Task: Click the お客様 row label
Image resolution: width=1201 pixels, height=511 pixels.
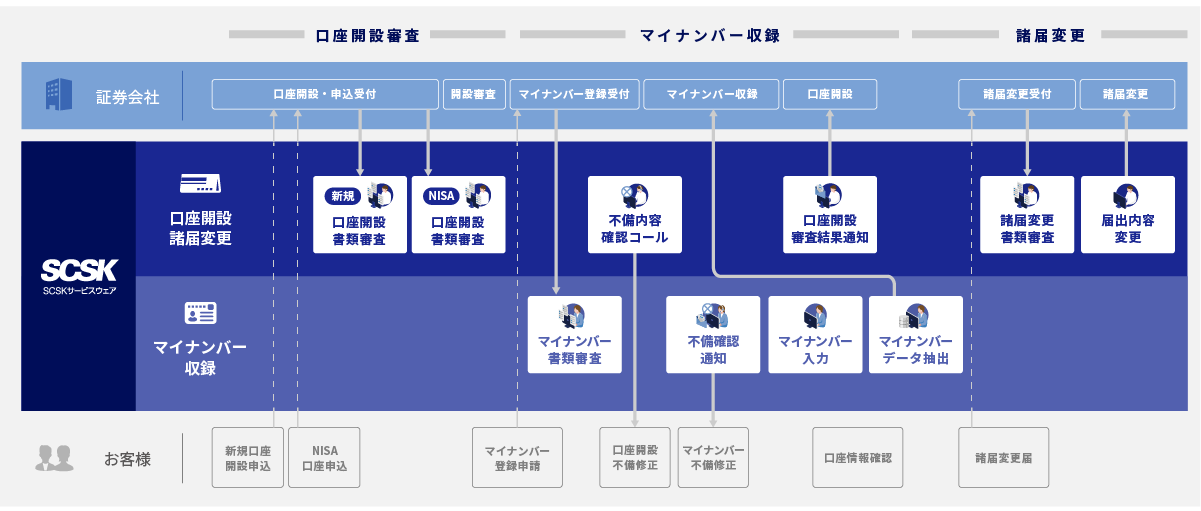Action: [128, 460]
